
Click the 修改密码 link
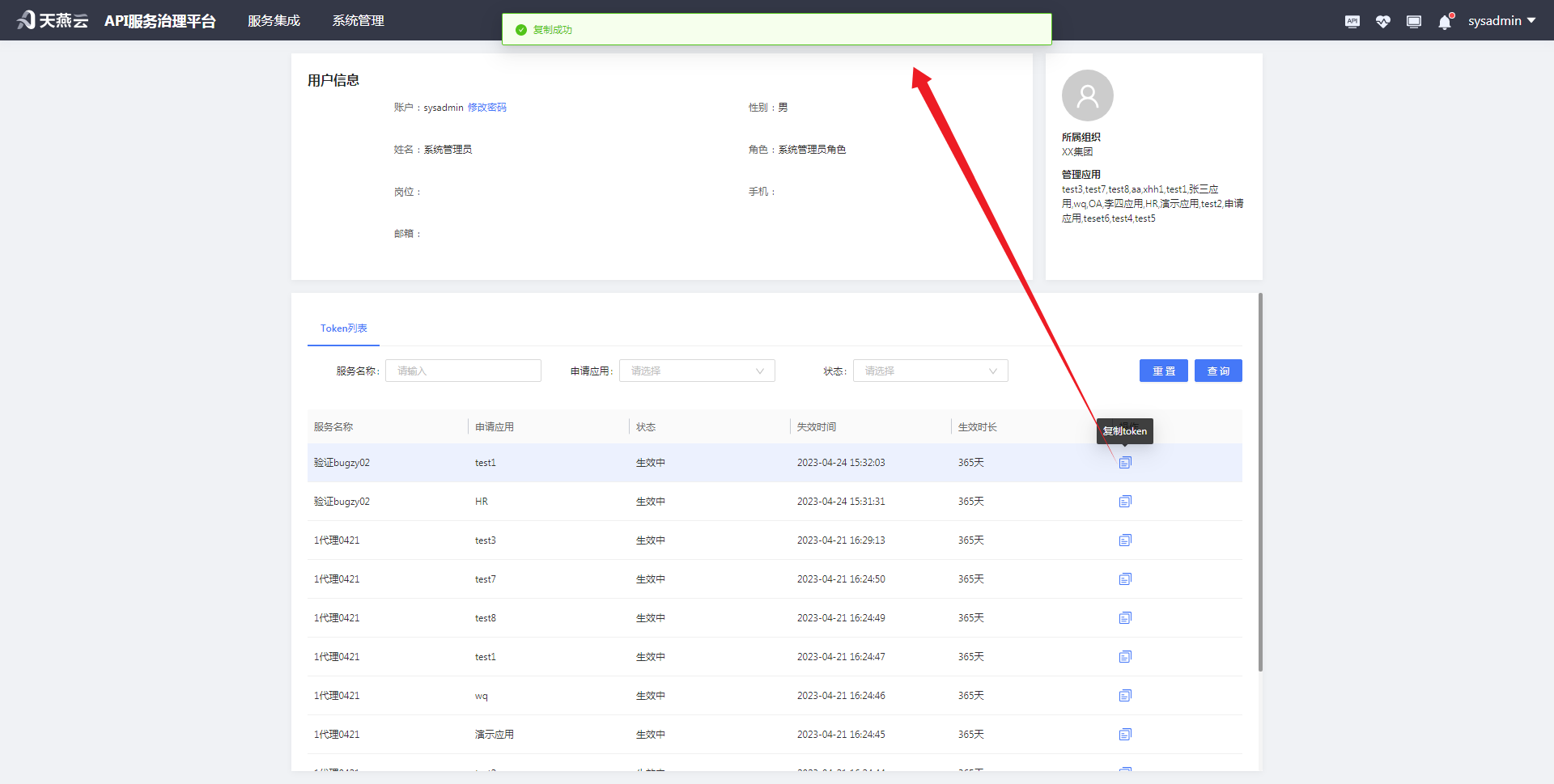coord(486,106)
